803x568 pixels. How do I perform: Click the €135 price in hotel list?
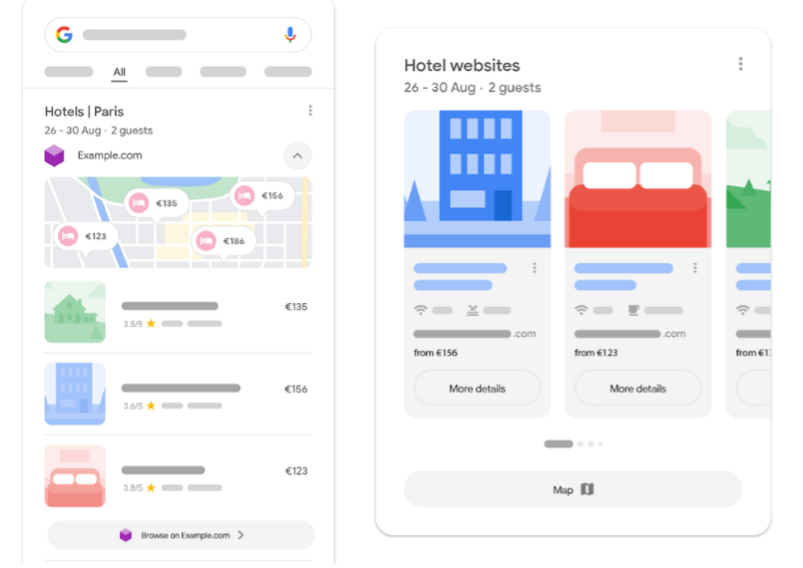[296, 307]
